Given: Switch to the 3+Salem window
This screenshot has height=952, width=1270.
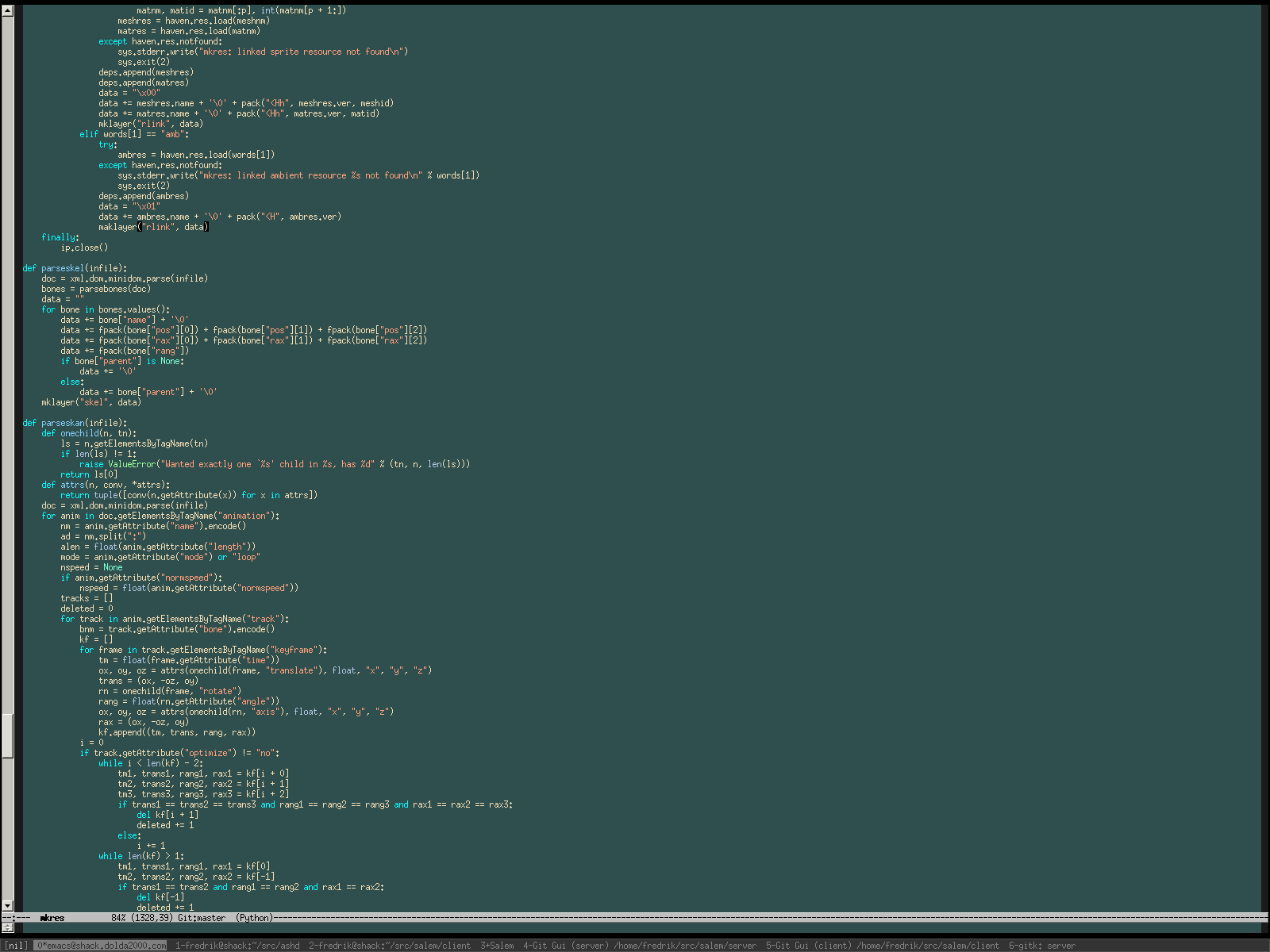Looking at the screenshot, I should (497, 946).
